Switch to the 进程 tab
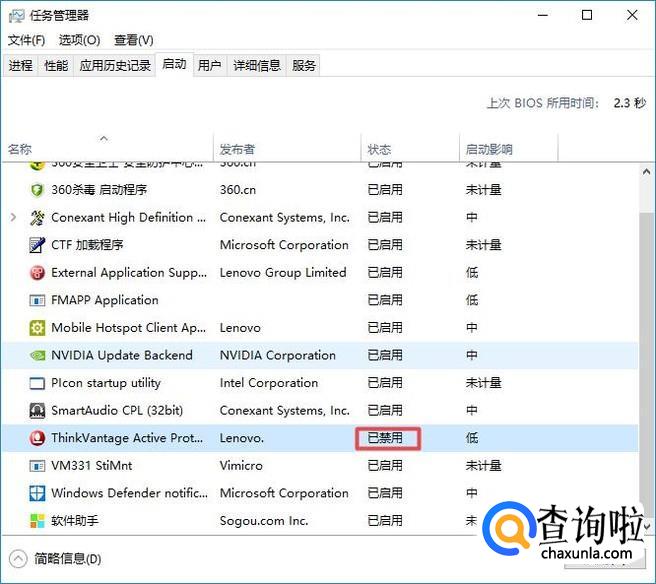This screenshot has height=584, width=656. 20,66
